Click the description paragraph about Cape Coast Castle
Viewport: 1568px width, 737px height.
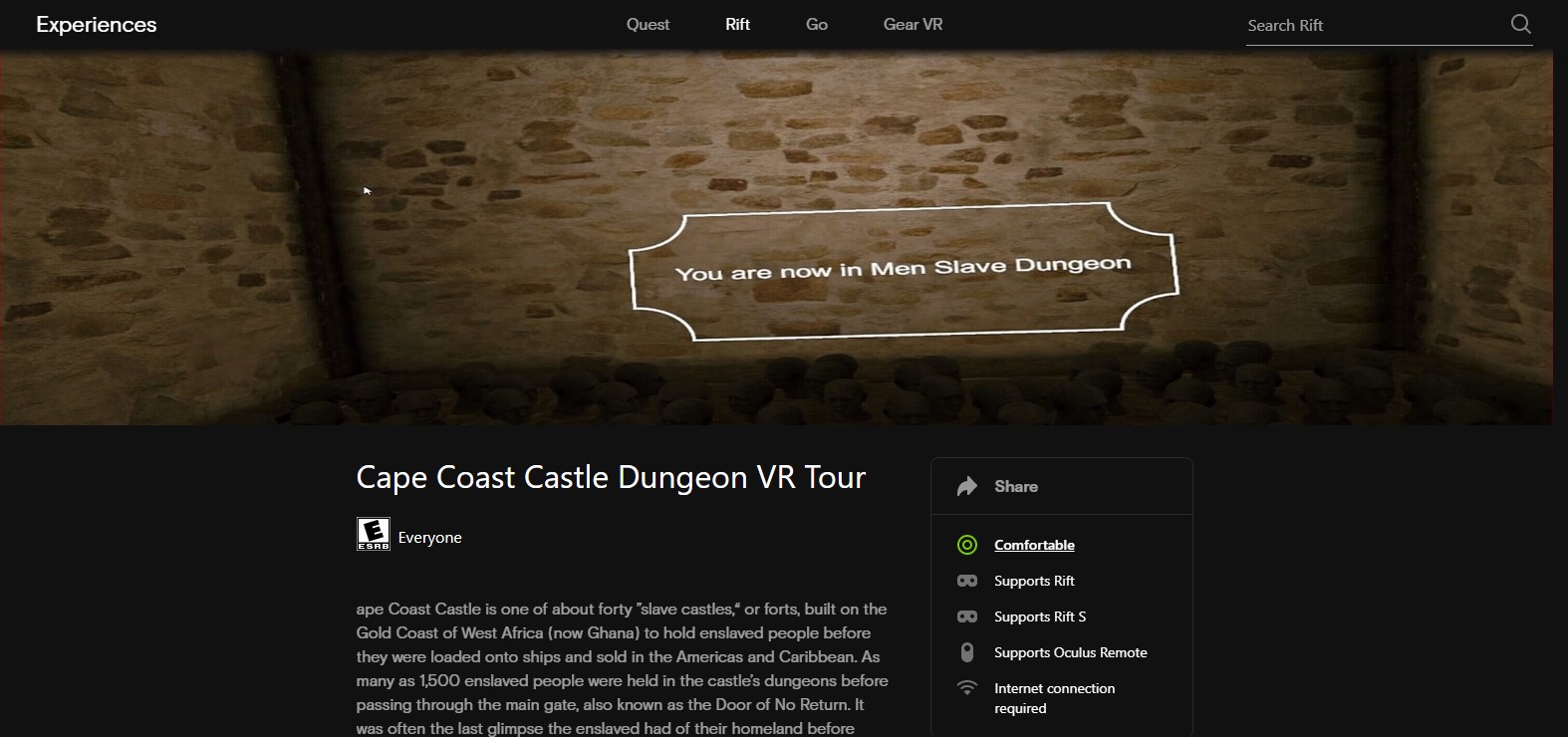pyautogui.click(x=623, y=668)
